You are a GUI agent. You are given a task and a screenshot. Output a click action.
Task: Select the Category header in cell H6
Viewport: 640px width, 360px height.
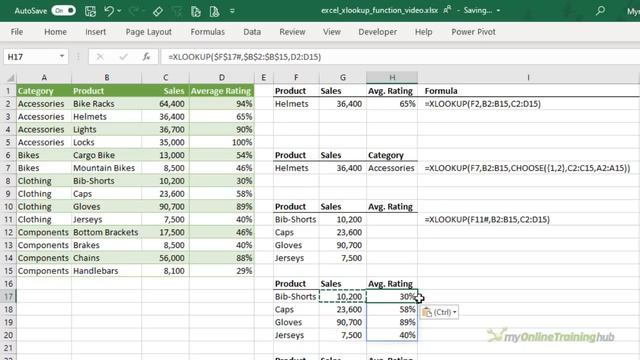pyautogui.click(x=392, y=155)
